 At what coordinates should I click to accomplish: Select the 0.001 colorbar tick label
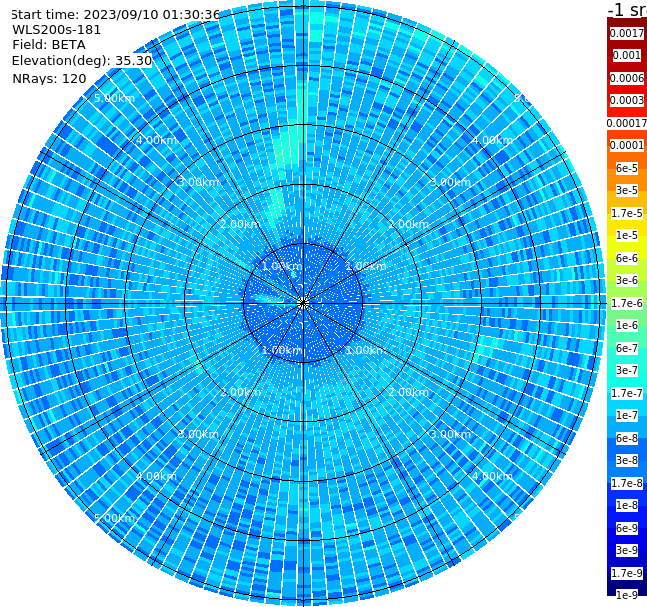click(627, 55)
